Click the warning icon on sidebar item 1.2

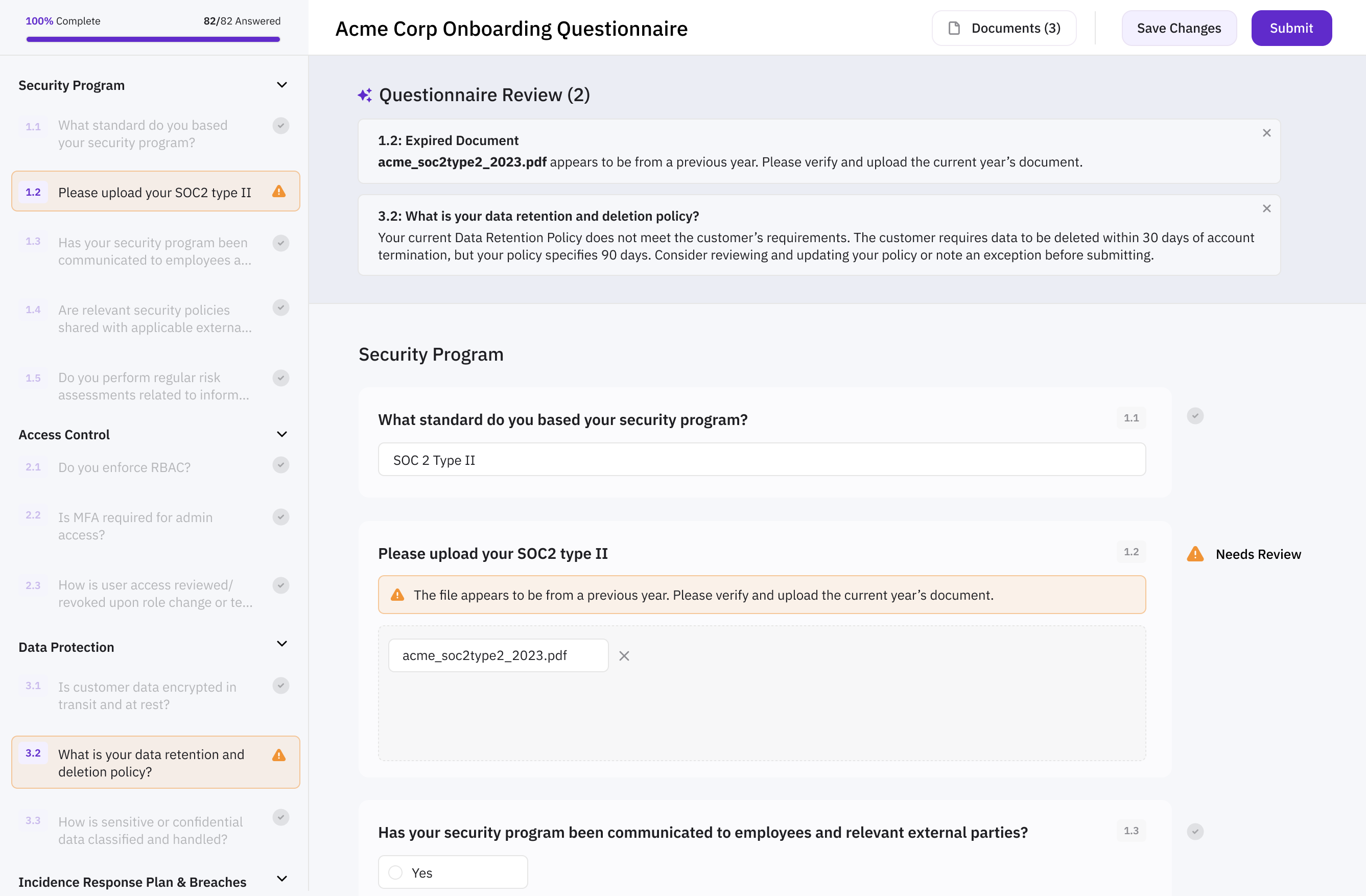point(279,192)
